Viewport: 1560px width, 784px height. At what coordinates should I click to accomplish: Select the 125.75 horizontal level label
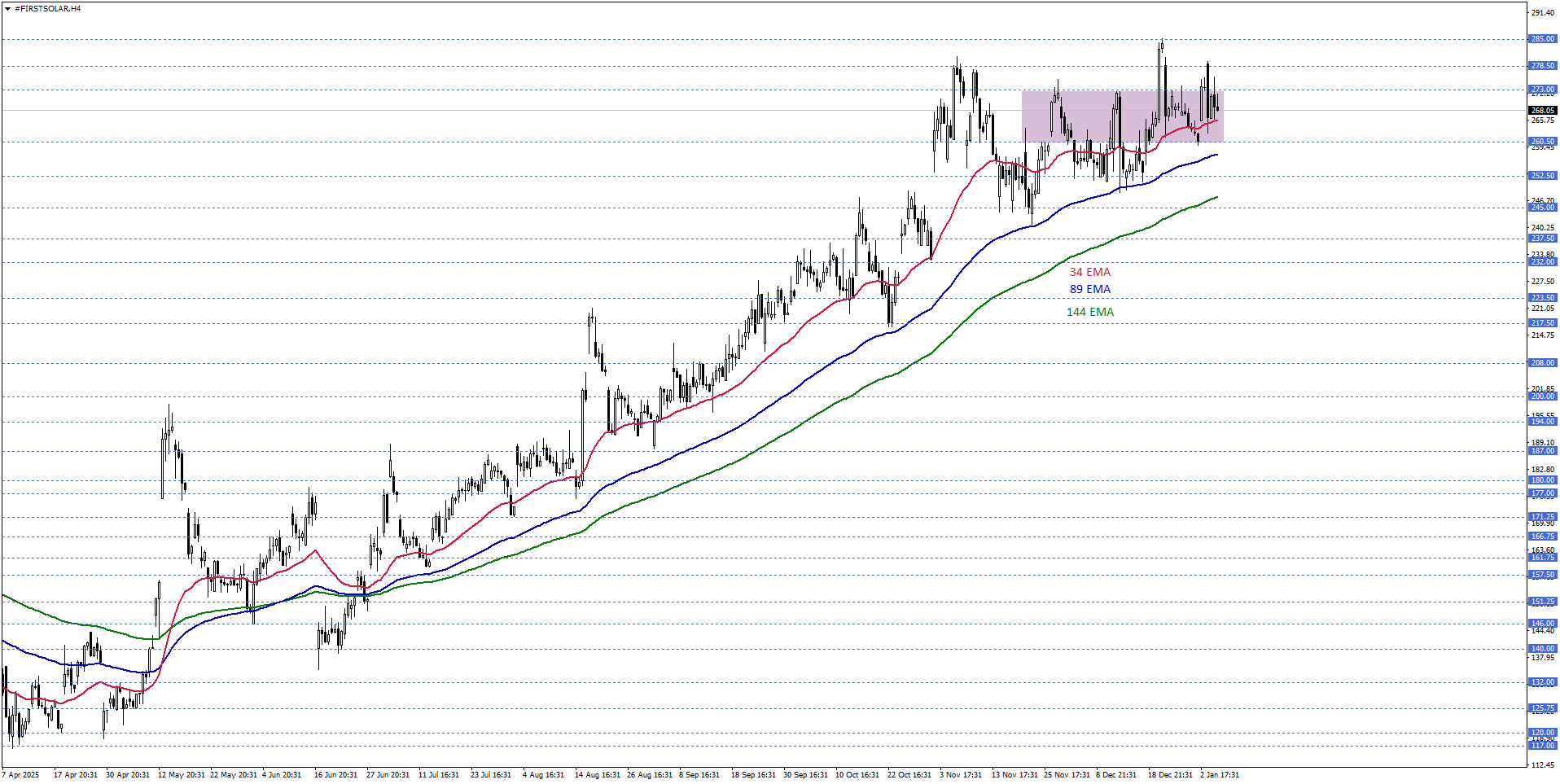[x=1543, y=708]
